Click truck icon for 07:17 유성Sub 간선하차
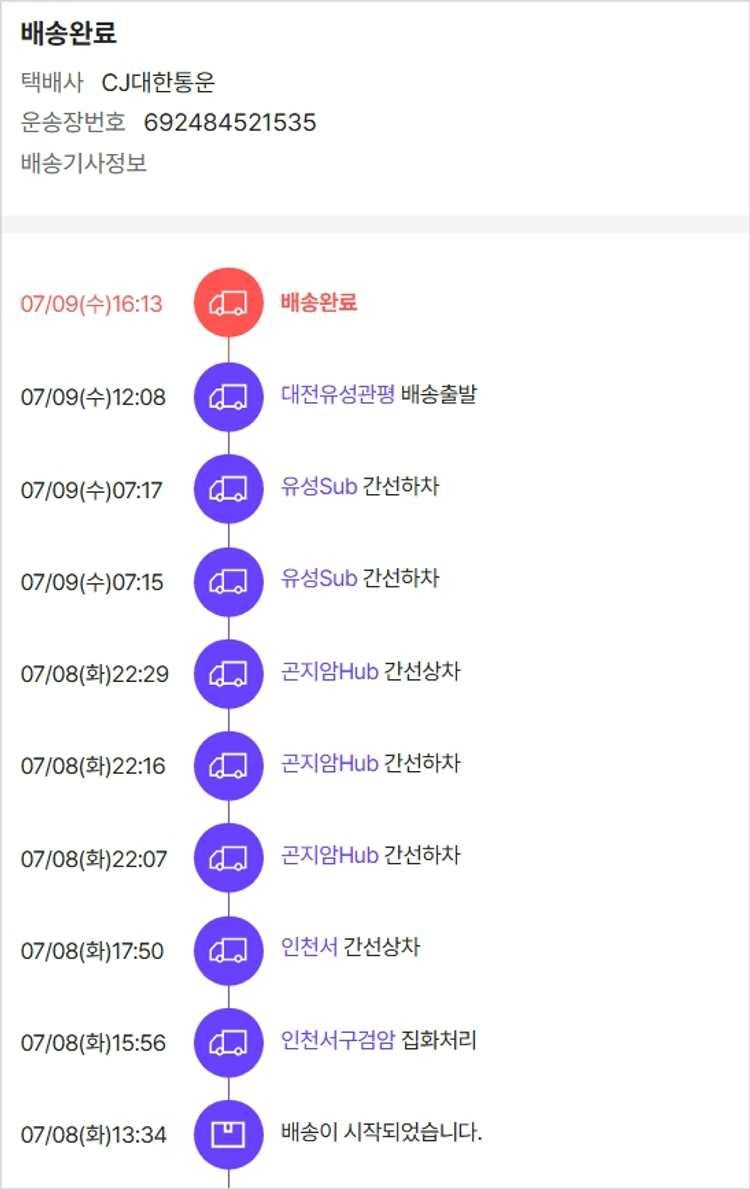The height and width of the screenshot is (1189, 750). (x=228, y=489)
